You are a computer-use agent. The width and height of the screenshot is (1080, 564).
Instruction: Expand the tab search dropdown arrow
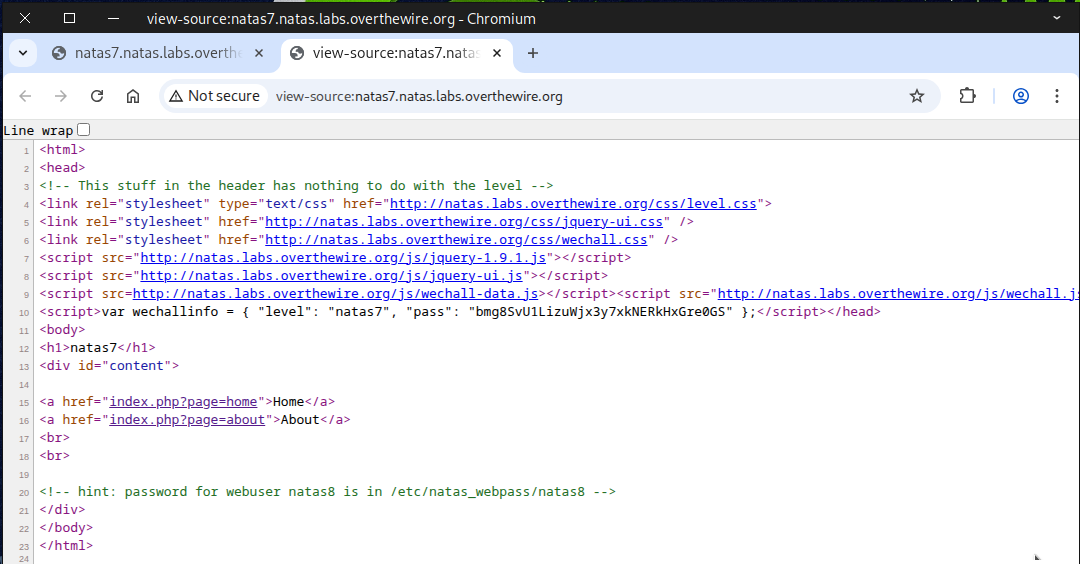pyautogui.click(x=22, y=53)
